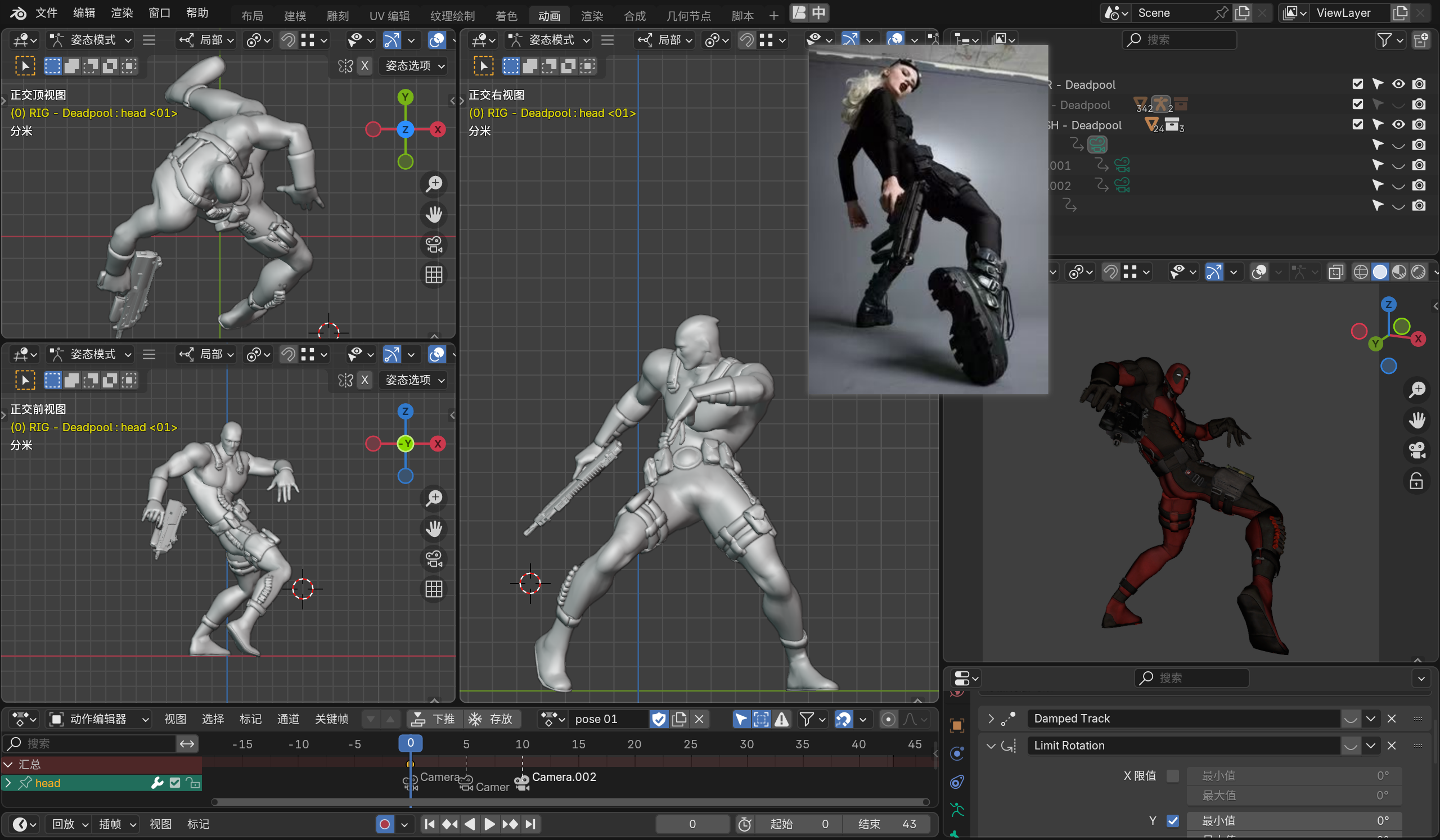Toggle exclude checkbox for RIG - Deadpool collection

pyautogui.click(x=1358, y=84)
